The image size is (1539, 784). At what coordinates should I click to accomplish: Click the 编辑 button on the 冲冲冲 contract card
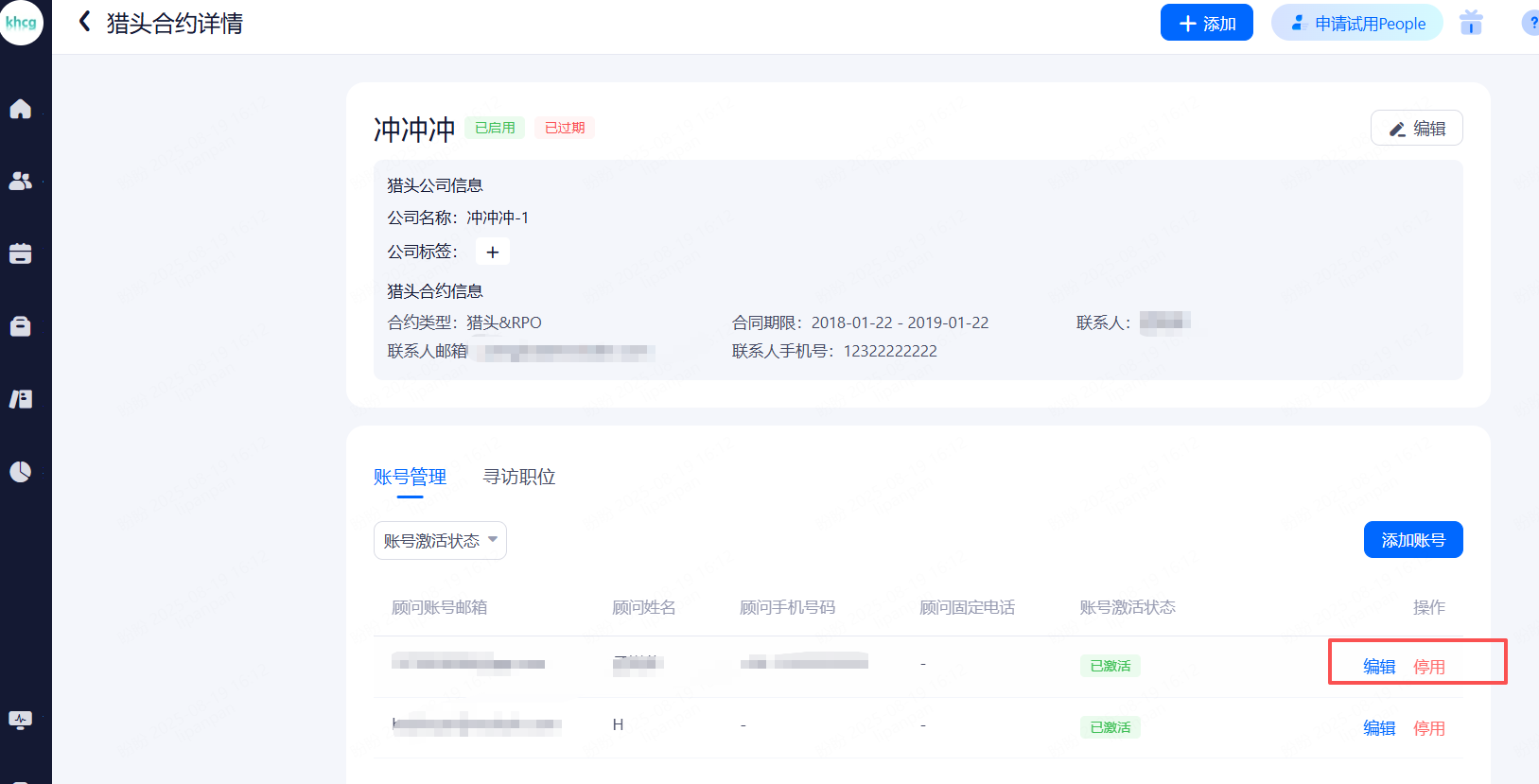[1416, 129]
